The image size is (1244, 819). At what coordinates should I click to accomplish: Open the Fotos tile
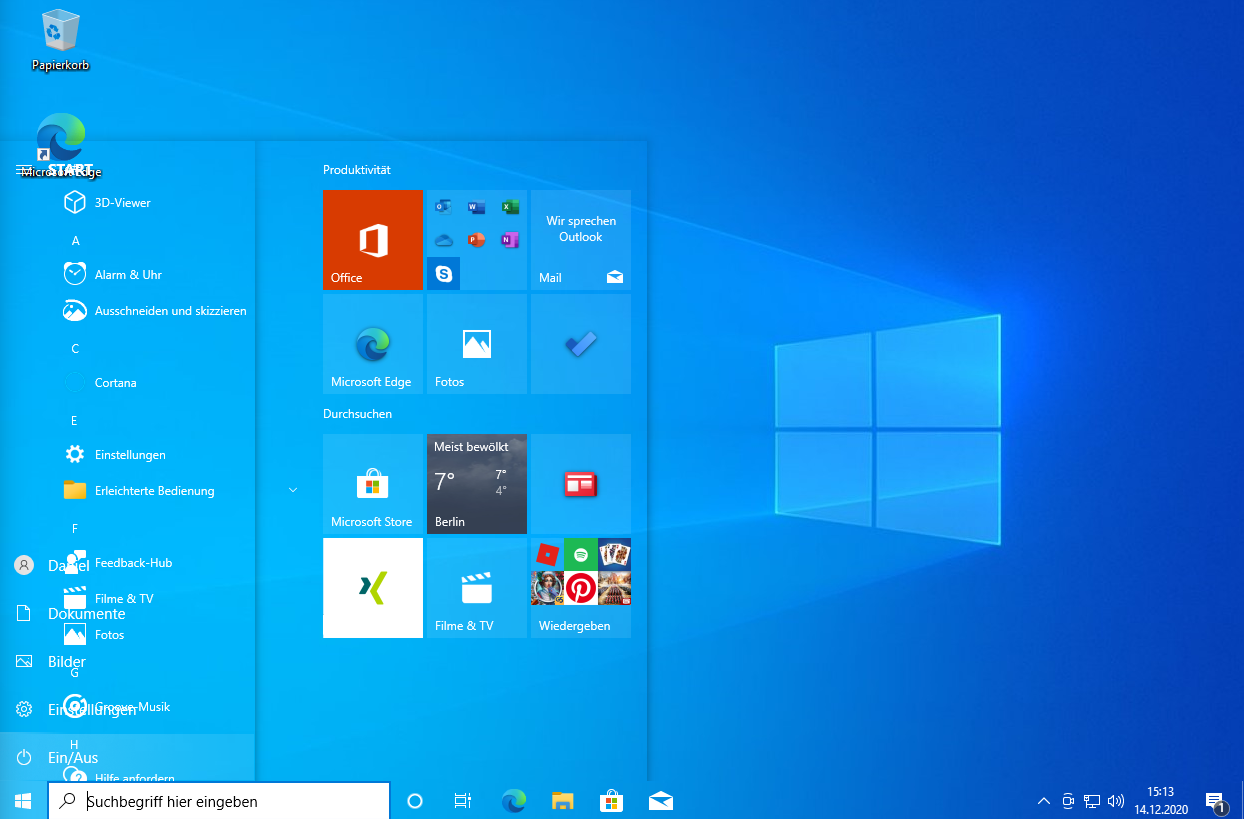click(x=477, y=344)
